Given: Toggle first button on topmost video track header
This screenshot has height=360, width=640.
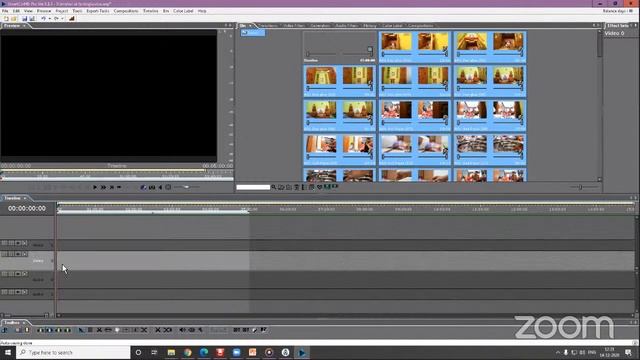Looking at the screenshot, I should [x=4, y=243].
